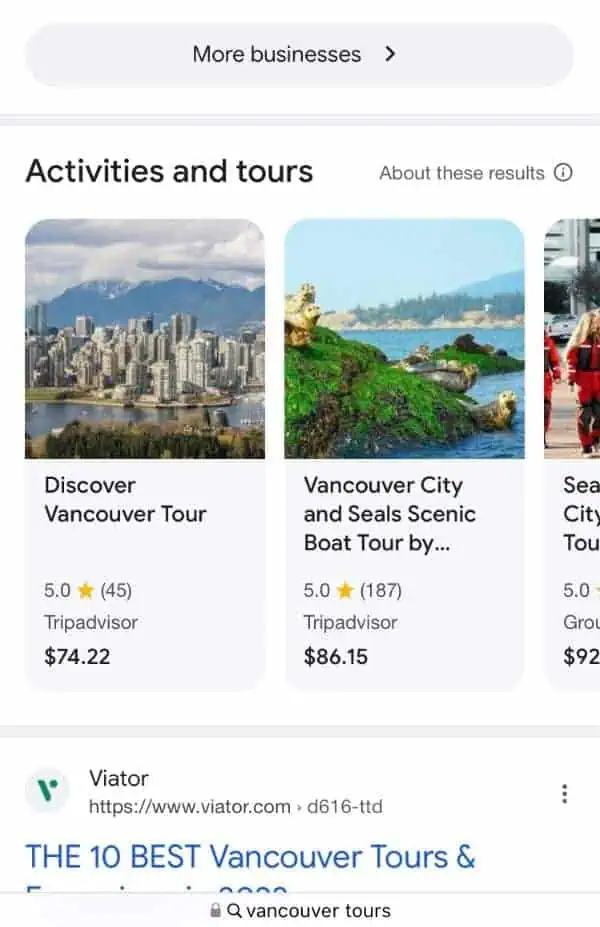This screenshot has width=600, height=927.
Task: Click the info icon beside About these results
Action: point(564,173)
